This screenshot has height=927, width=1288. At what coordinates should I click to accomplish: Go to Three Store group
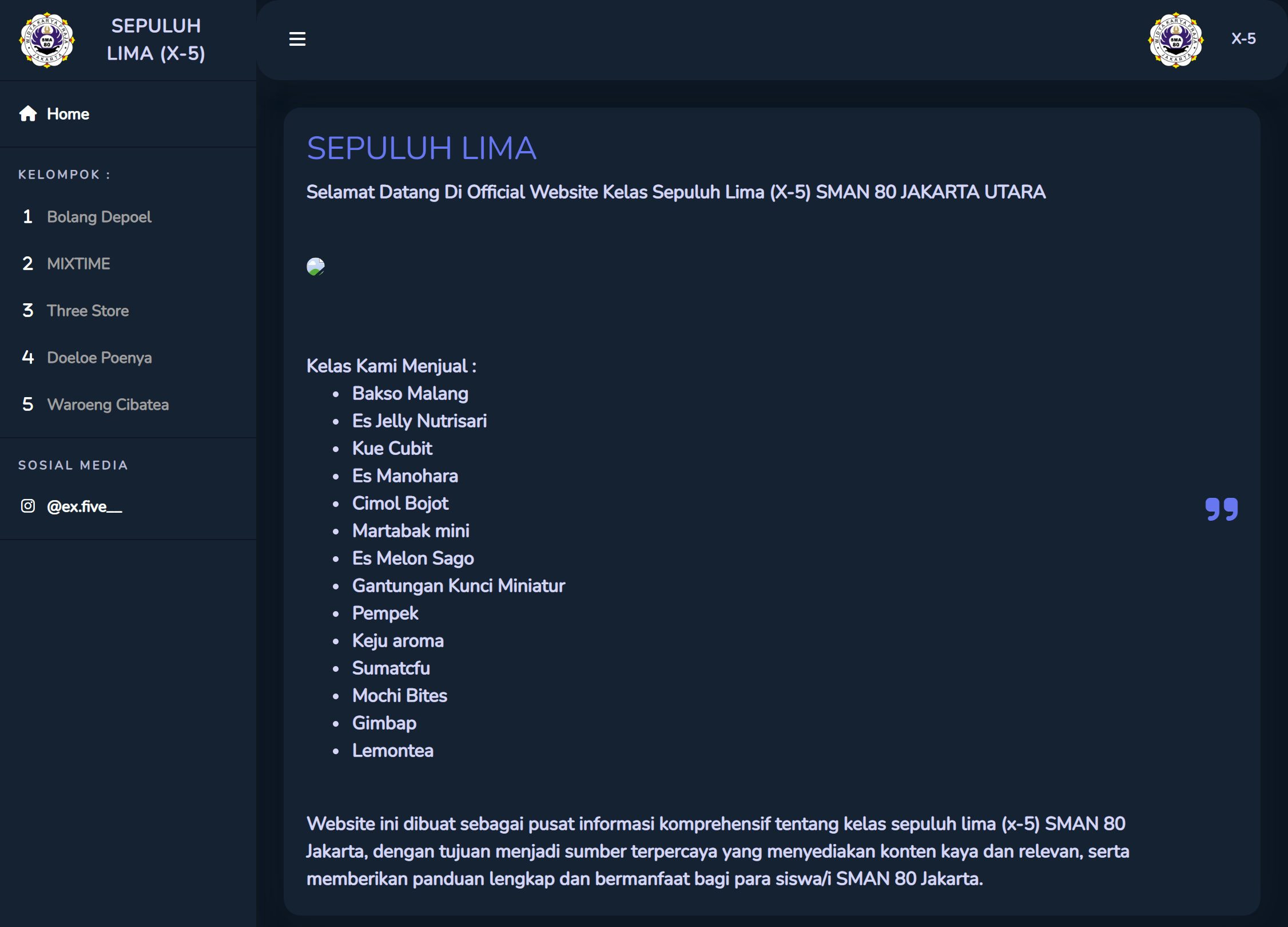(x=88, y=311)
